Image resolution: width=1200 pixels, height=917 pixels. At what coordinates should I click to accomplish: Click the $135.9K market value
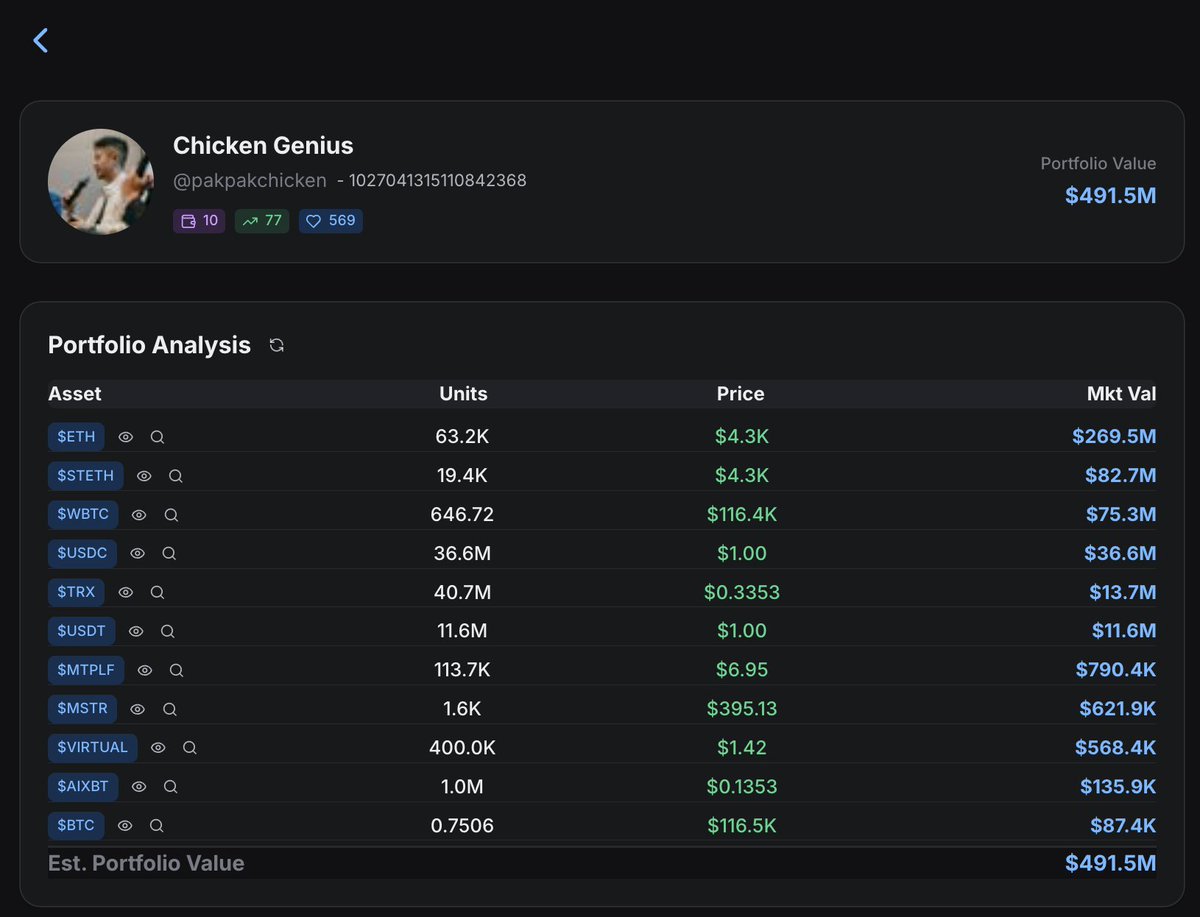1118,787
